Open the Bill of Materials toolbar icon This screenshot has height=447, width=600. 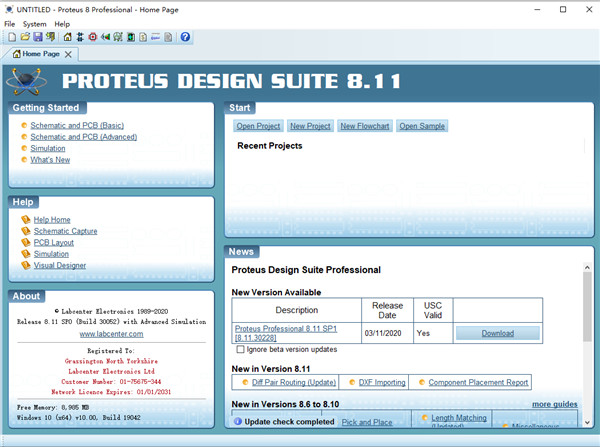click(143, 37)
